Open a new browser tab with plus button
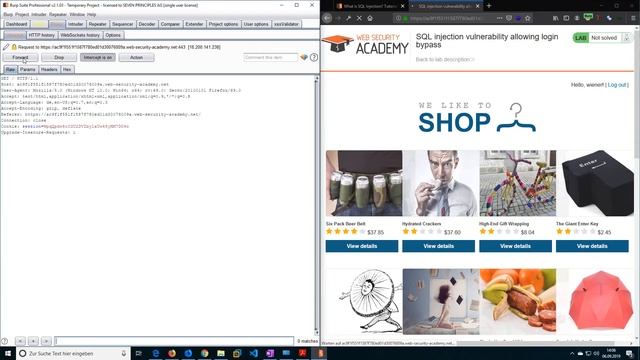Viewport: 640px width, 360px height. (x=489, y=6)
